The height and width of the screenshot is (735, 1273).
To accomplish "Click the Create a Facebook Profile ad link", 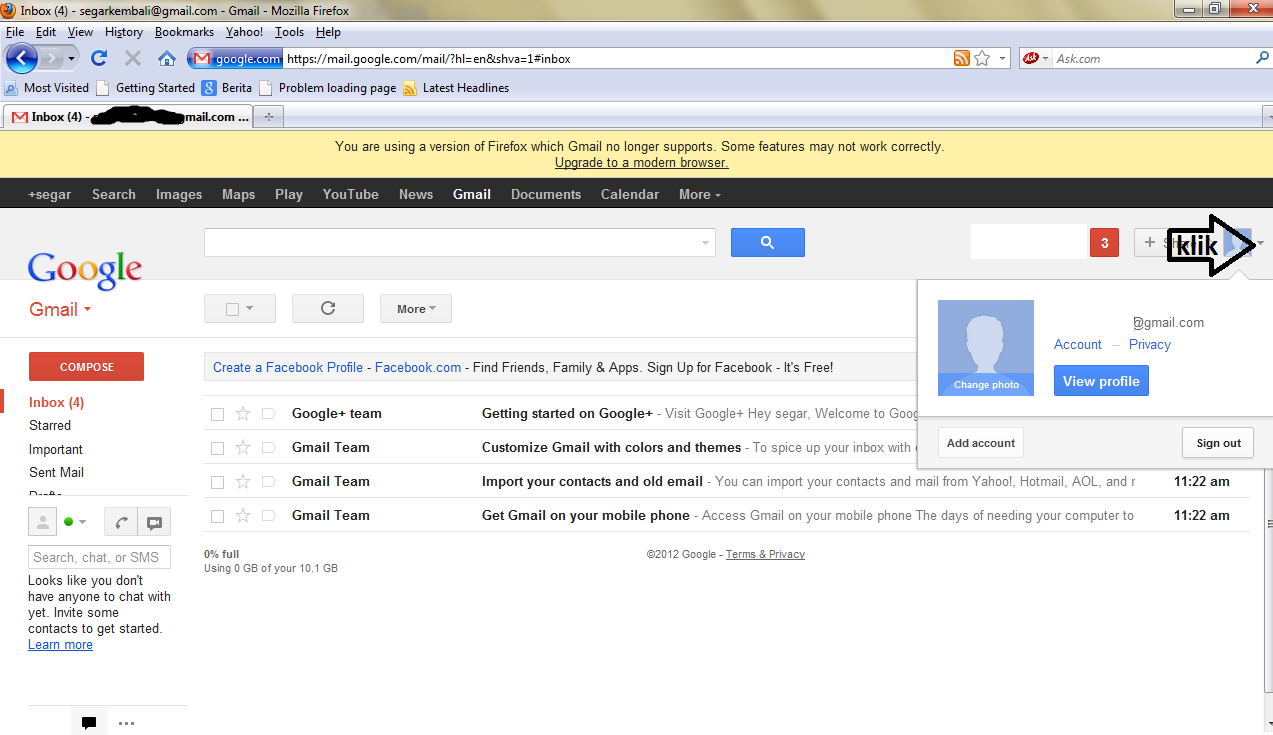I will point(288,367).
